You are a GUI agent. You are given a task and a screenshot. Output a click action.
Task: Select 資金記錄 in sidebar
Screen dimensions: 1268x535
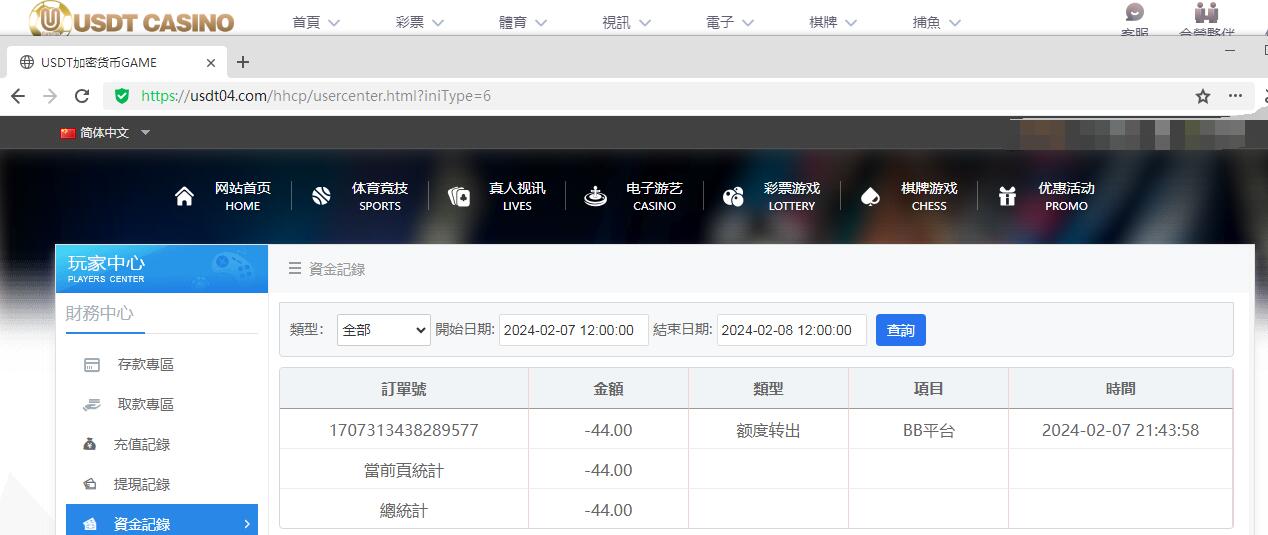click(x=162, y=521)
